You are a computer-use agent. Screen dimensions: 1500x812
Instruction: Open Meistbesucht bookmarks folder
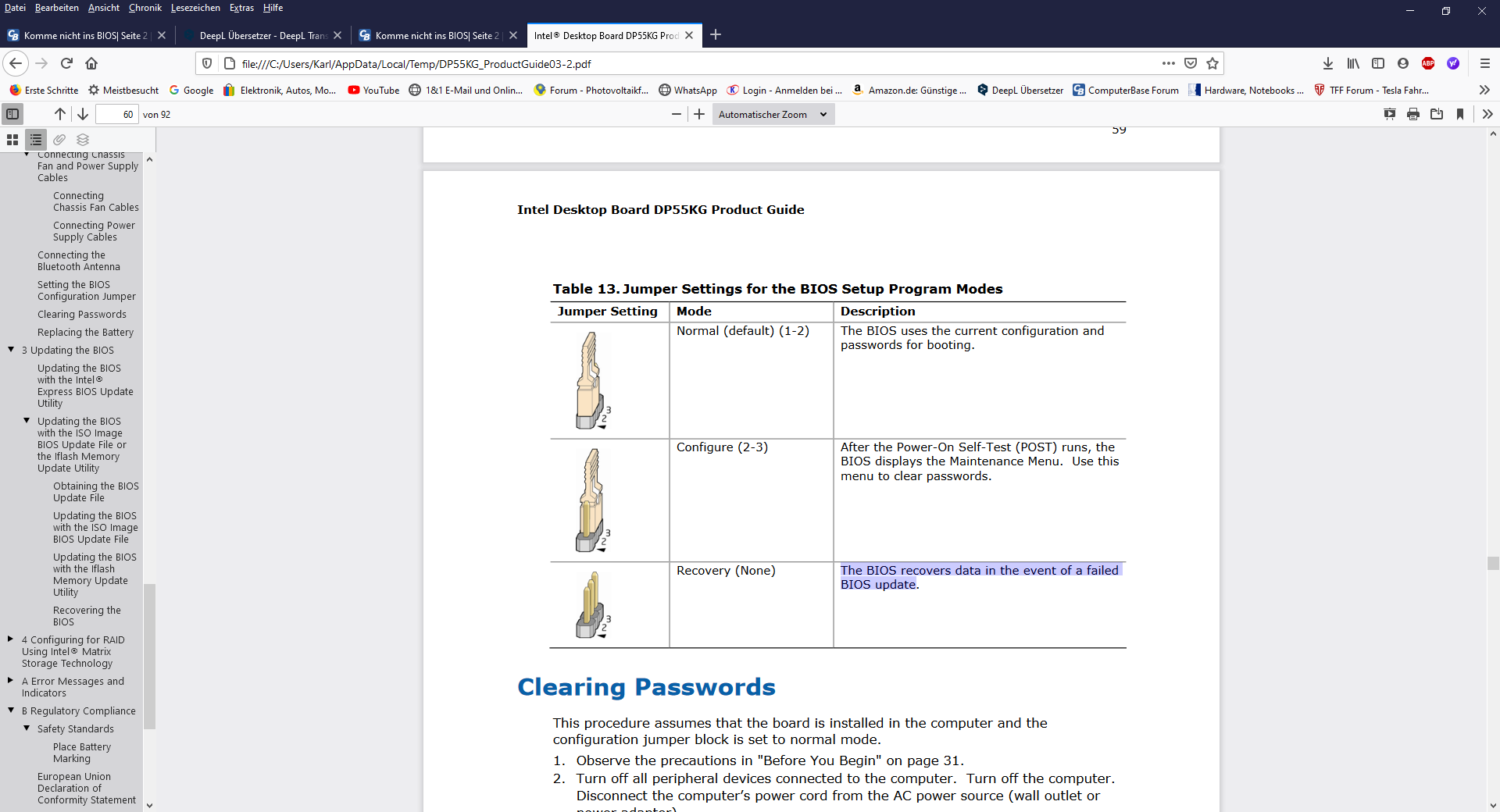click(x=123, y=91)
